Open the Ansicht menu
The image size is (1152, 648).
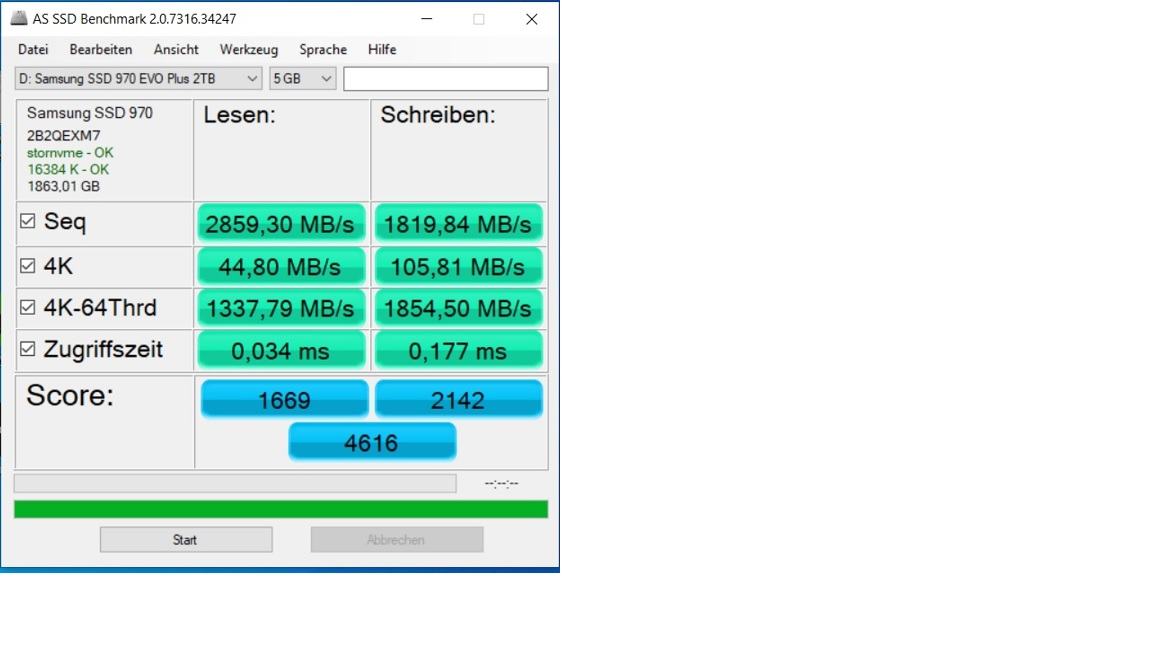coord(176,49)
